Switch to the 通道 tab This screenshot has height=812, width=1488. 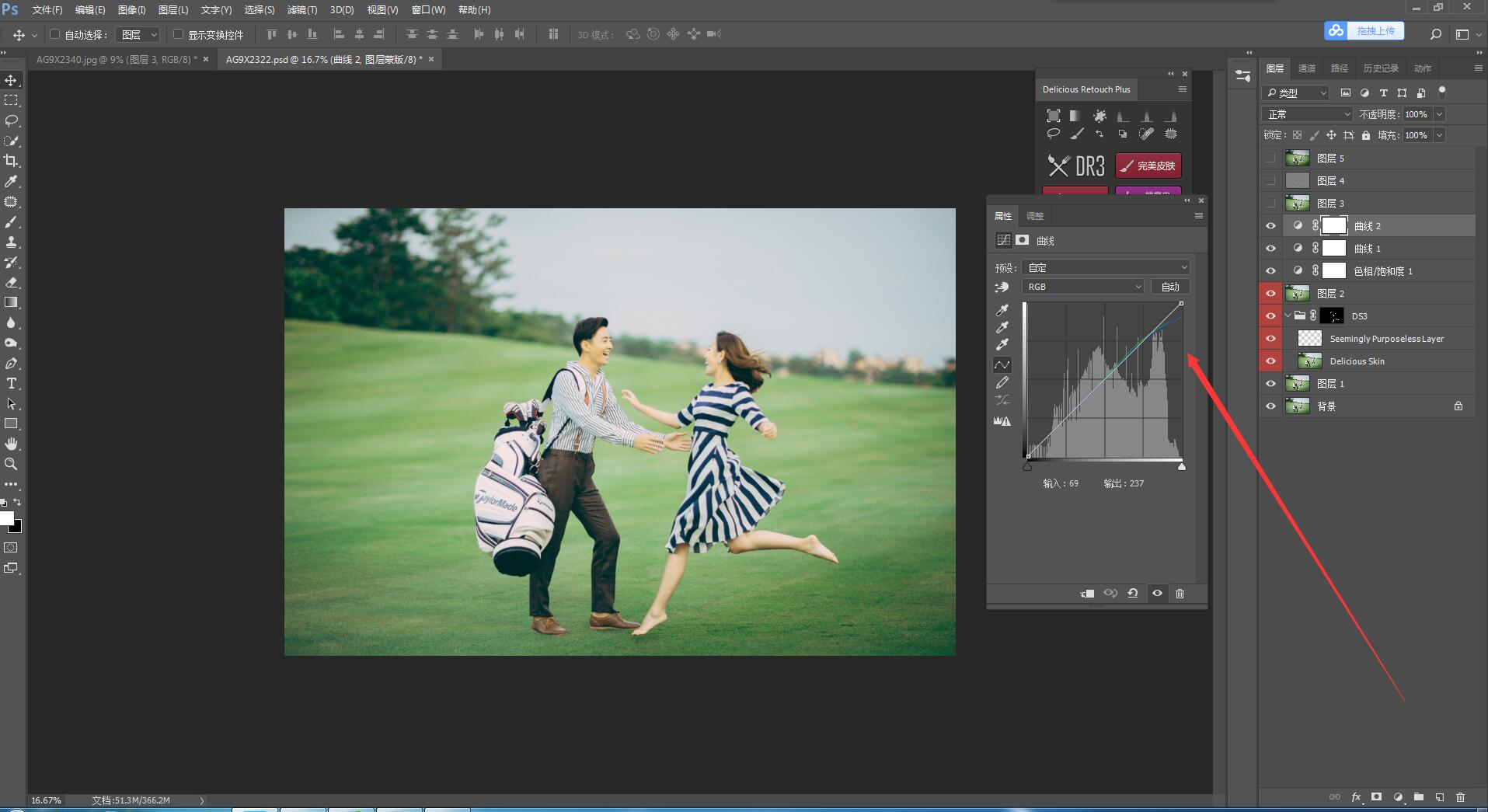point(1307,68)
